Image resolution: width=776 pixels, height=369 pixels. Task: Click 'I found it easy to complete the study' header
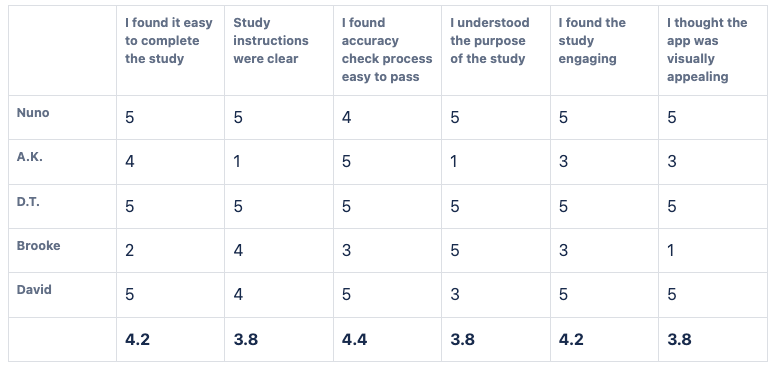(x=169, y=41)
